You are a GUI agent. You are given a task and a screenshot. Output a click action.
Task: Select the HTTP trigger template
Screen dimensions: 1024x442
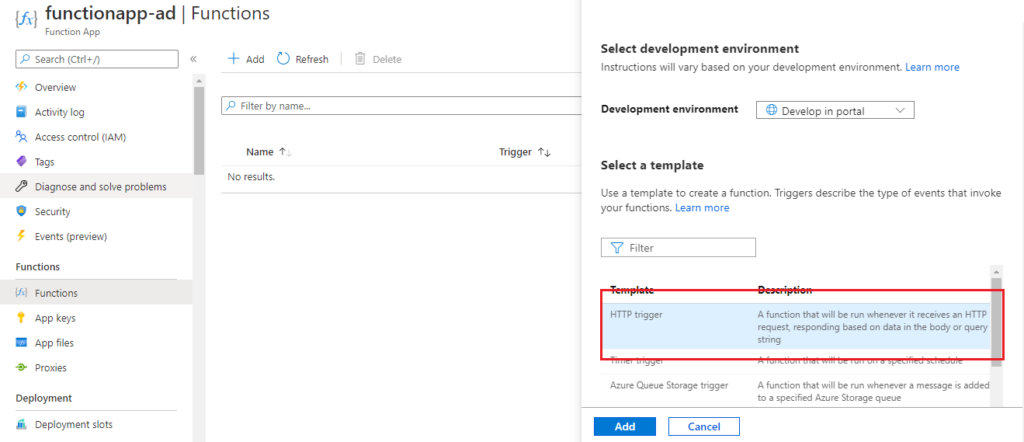pyautogui.click(x=795, y=326)
